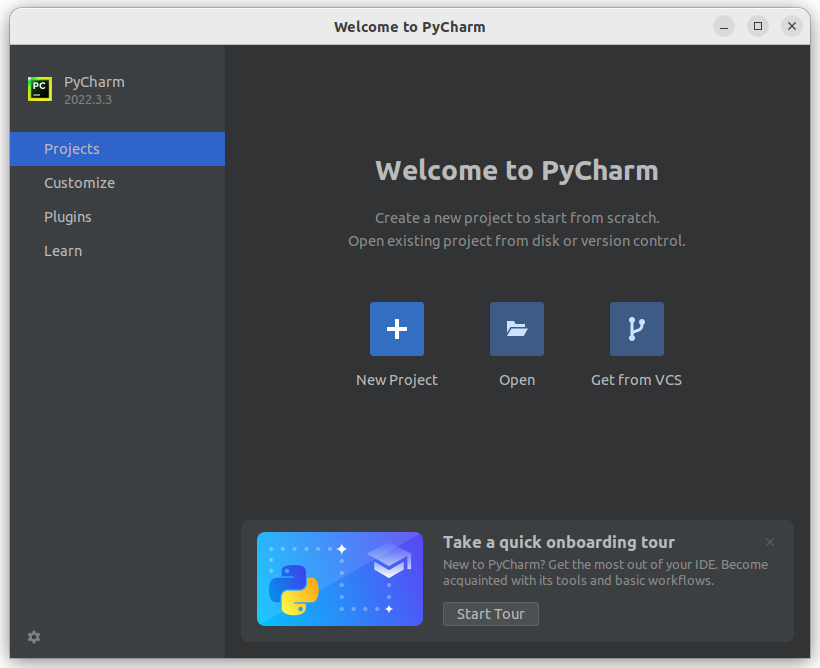Dismiss the onboarding tour with its X
Viewport: 820px width, 668px height.
point(770,541)
